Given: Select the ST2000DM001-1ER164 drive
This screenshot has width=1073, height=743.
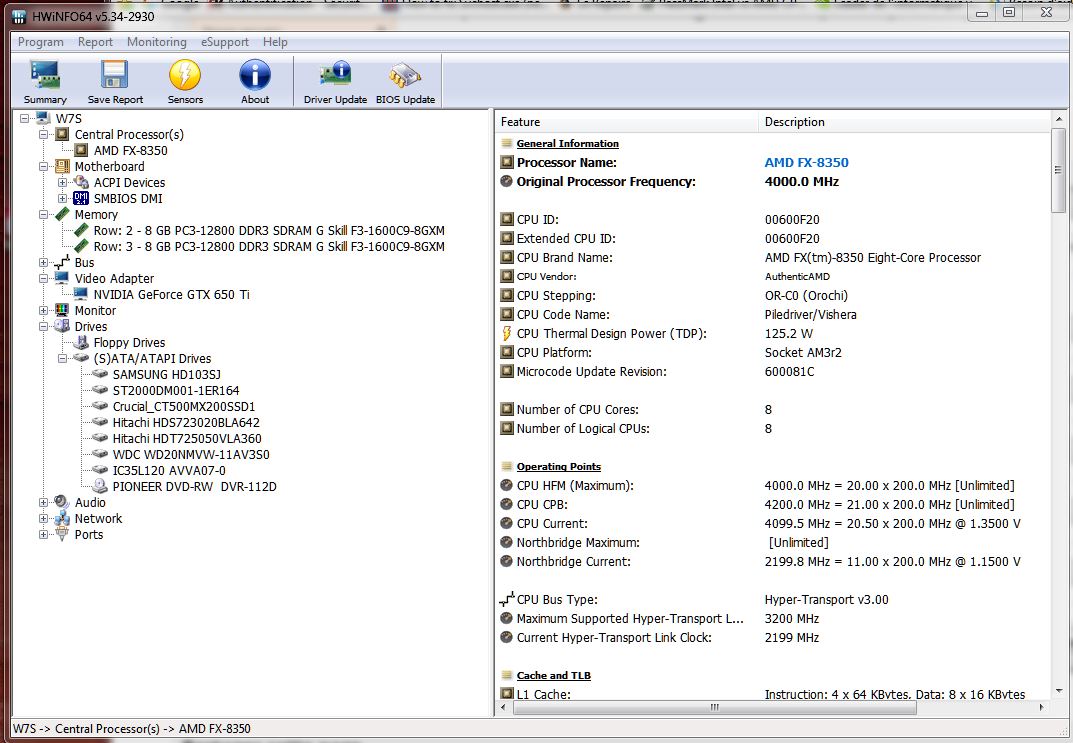Looking at the screenshot, I should click(x=176, y=391).
